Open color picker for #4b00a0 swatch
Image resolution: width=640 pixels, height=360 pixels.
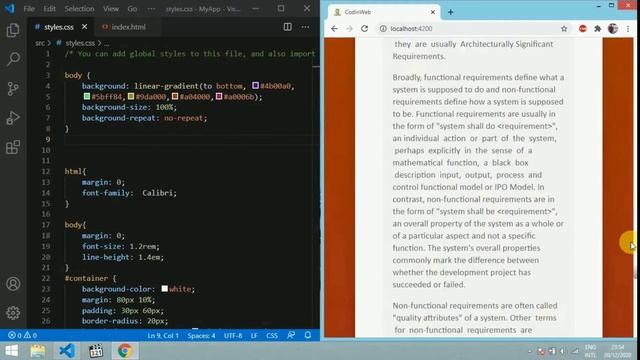point(256,86)
